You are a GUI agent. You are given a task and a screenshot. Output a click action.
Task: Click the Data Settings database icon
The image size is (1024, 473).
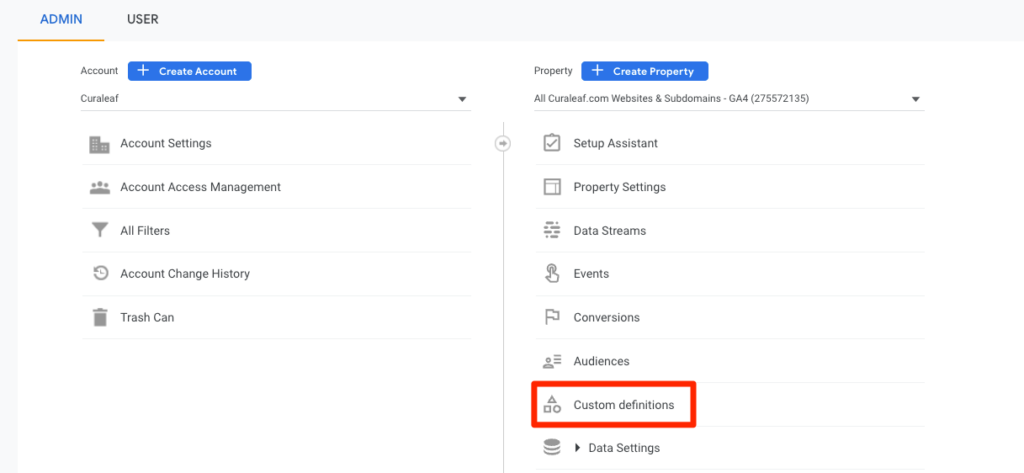pos(552,448)
